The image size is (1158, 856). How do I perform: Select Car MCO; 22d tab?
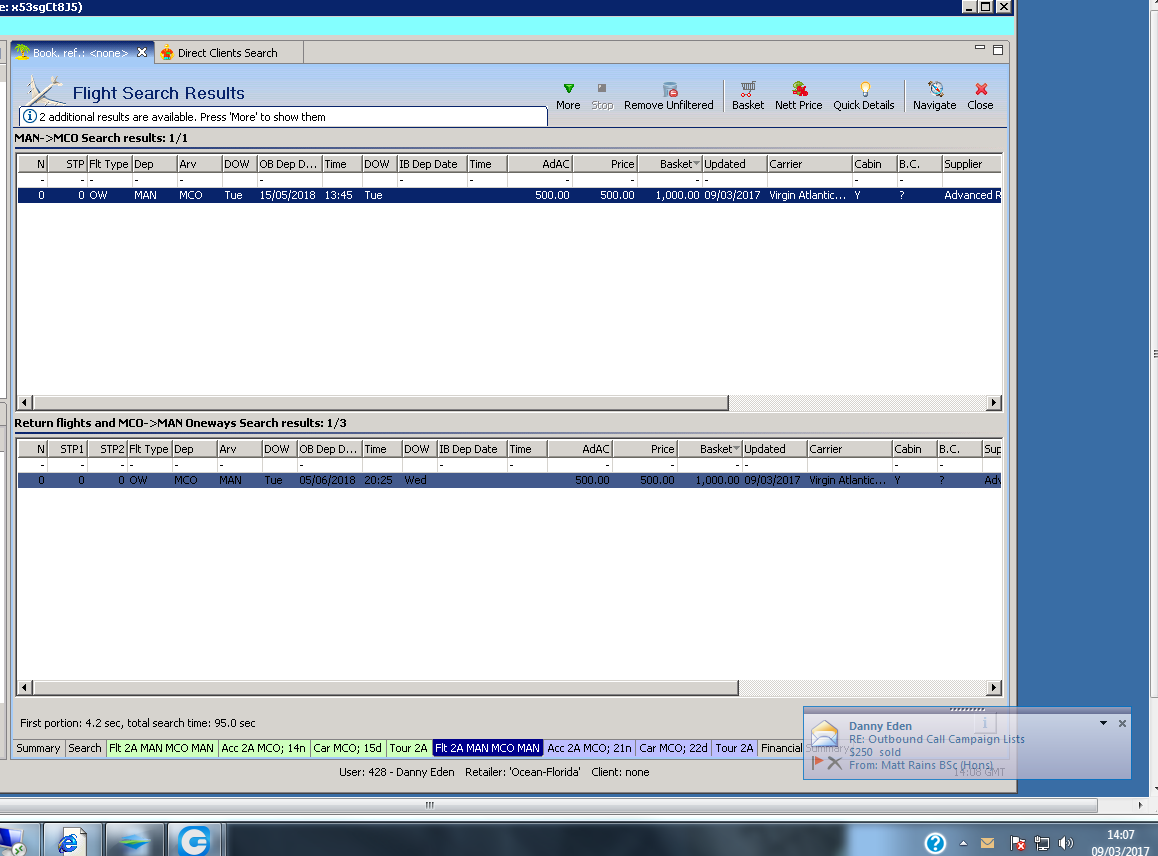pos(674,748)
